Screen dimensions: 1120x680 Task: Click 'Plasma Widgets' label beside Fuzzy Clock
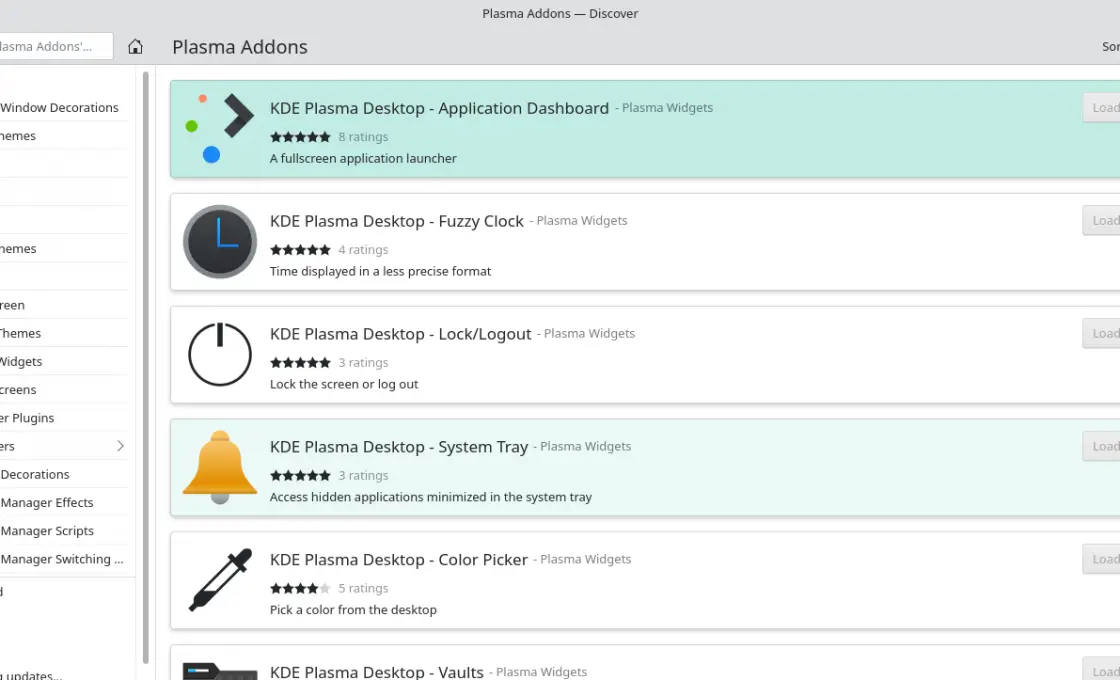[x=581, y=220]
